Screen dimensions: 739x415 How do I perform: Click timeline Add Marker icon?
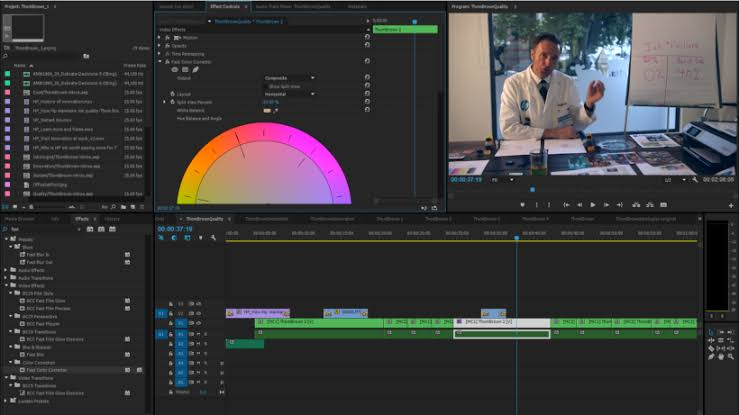200,238
